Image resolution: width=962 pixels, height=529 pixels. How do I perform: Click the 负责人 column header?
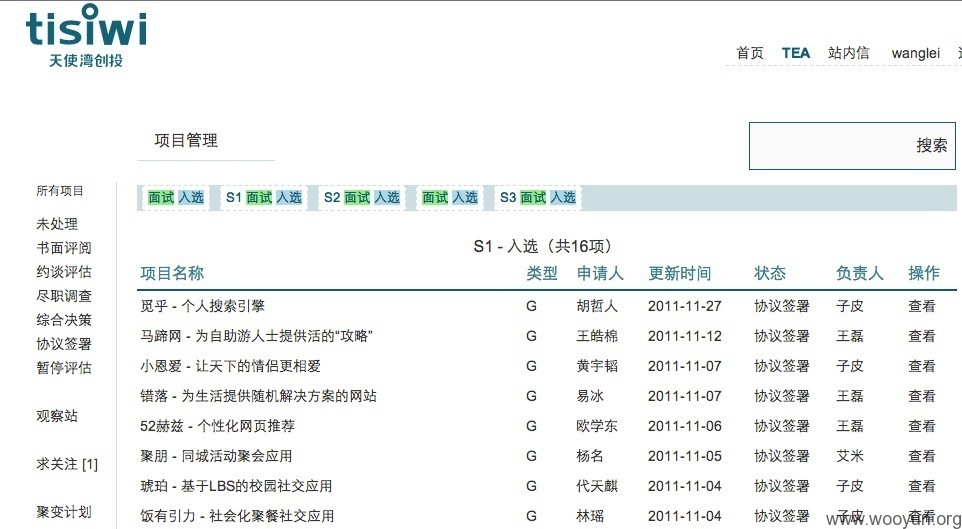point(860,274)
